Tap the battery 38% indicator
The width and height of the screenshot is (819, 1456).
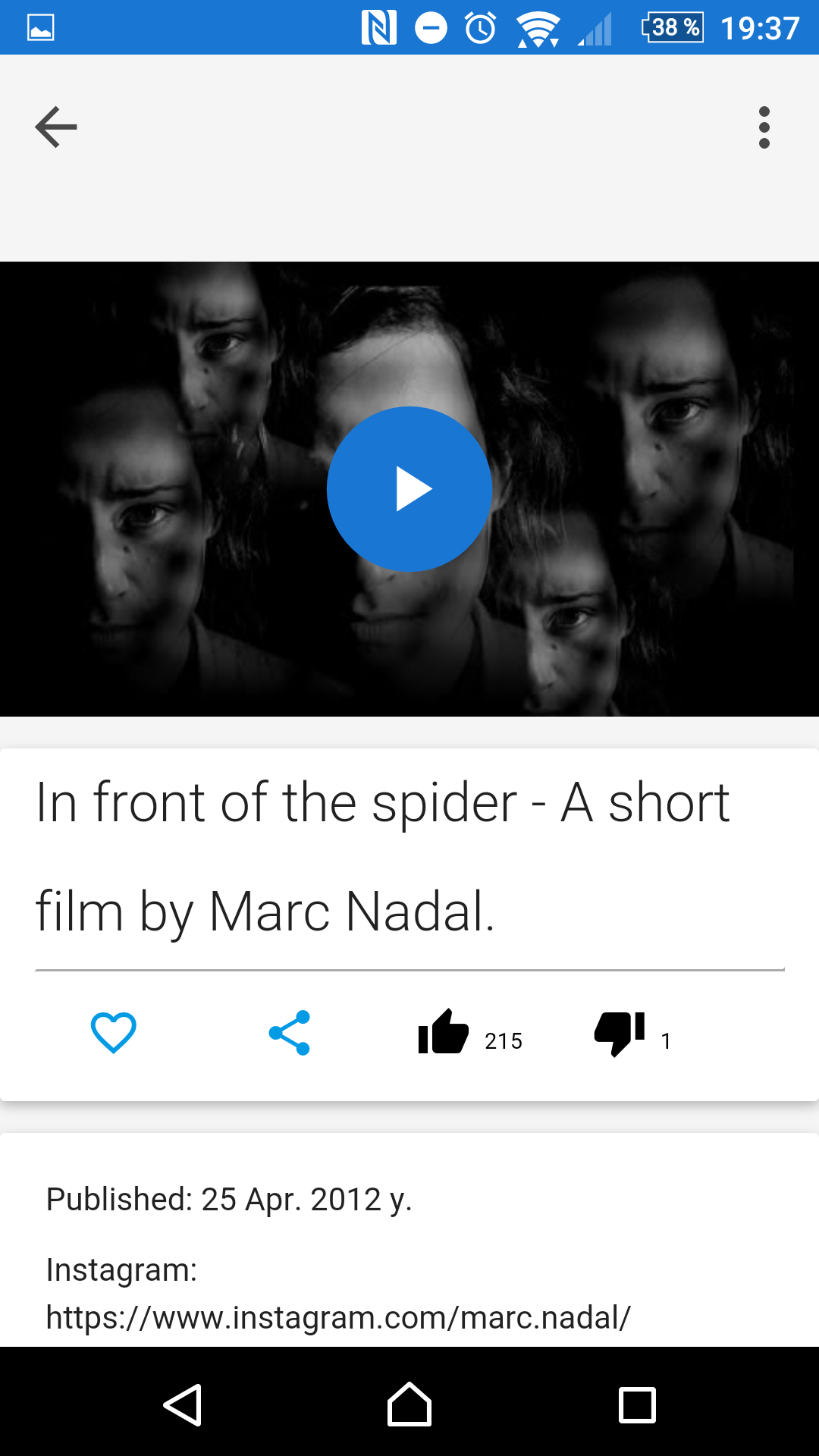(x=673, y=27)
